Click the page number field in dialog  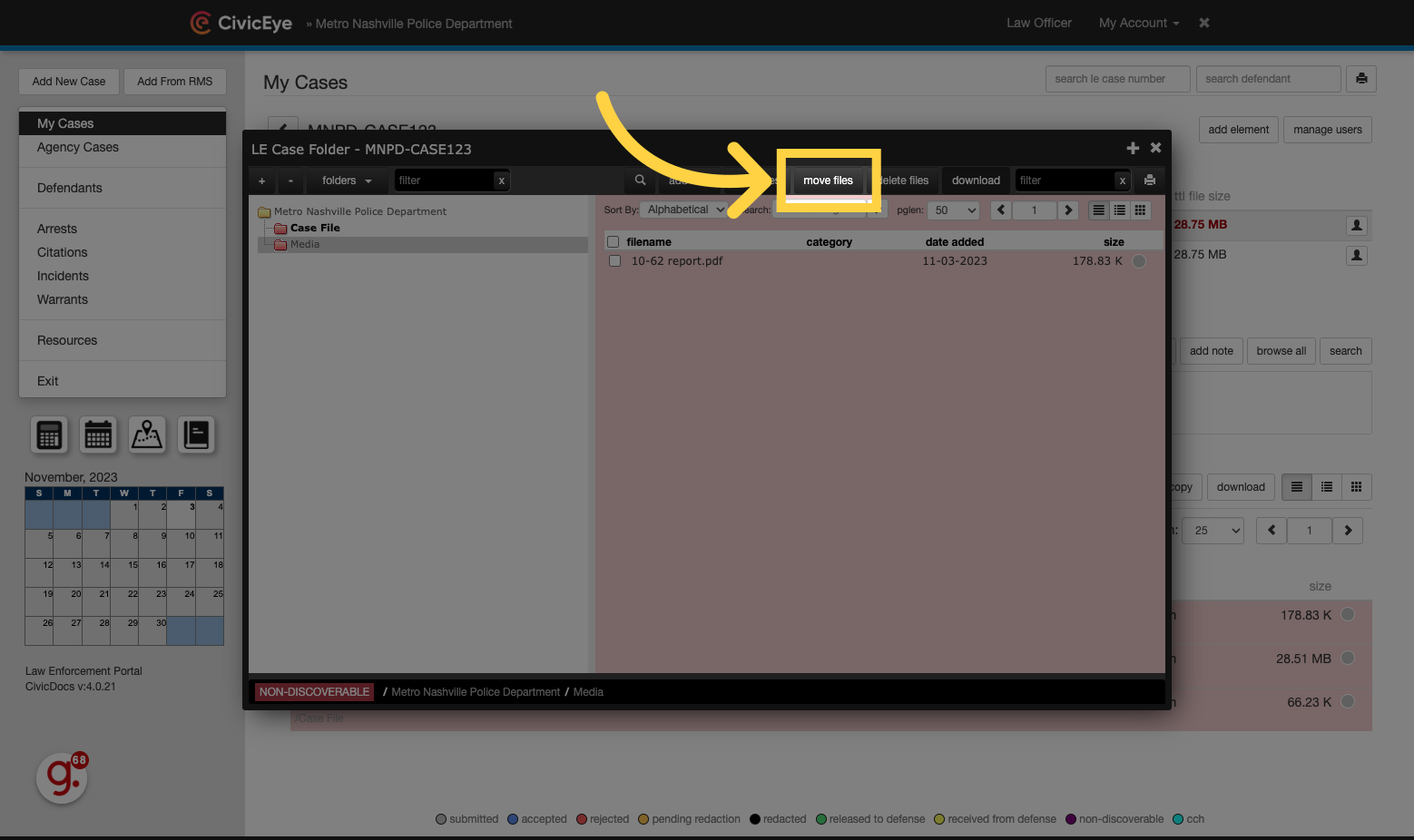point(1035,210)
